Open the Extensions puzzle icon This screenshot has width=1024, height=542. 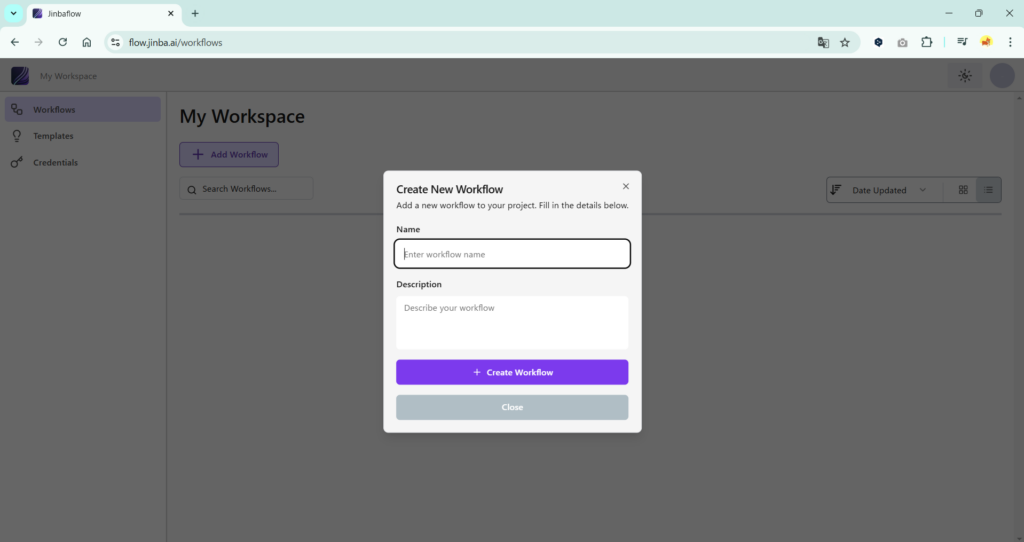pyautogui.click(x=927, y=42)
